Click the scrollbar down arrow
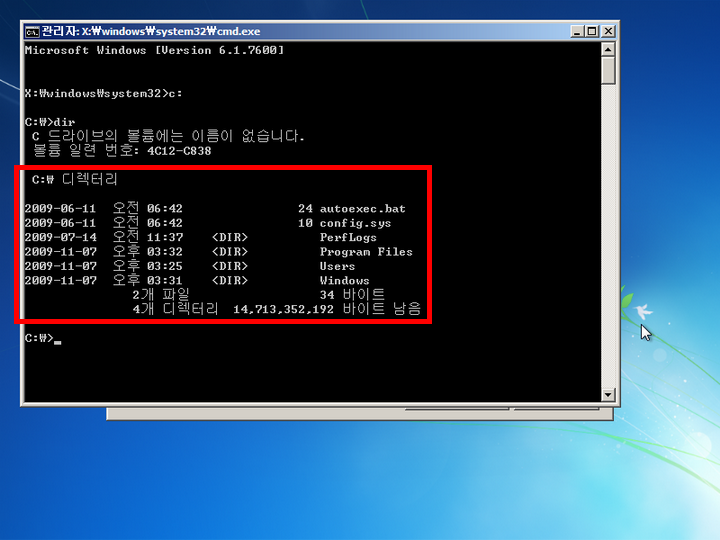Image resolution: width=720 pixels, height=540 pixels. coord(608,394)
